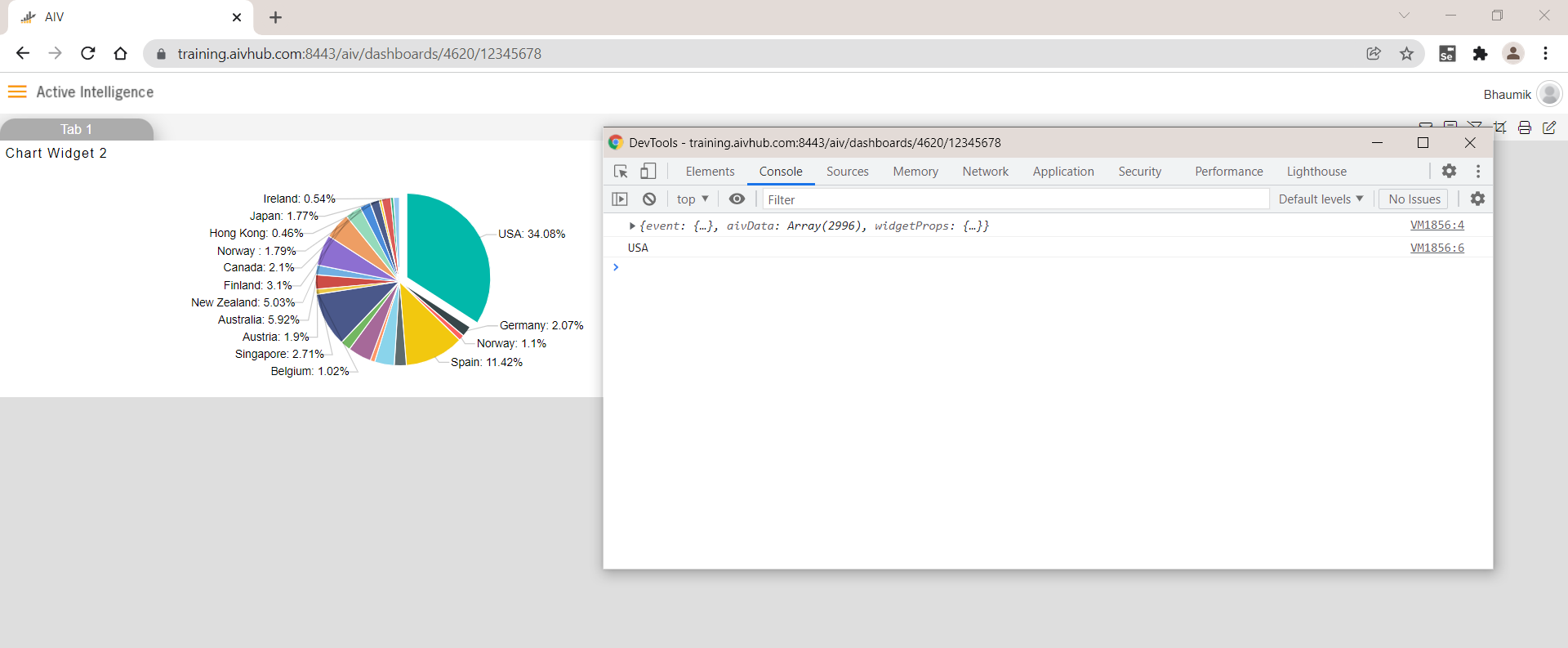Viewport: 1568px width, 648px height.
Task: Click the New Zealand: 5.03% label
Action: click(243, 302)
